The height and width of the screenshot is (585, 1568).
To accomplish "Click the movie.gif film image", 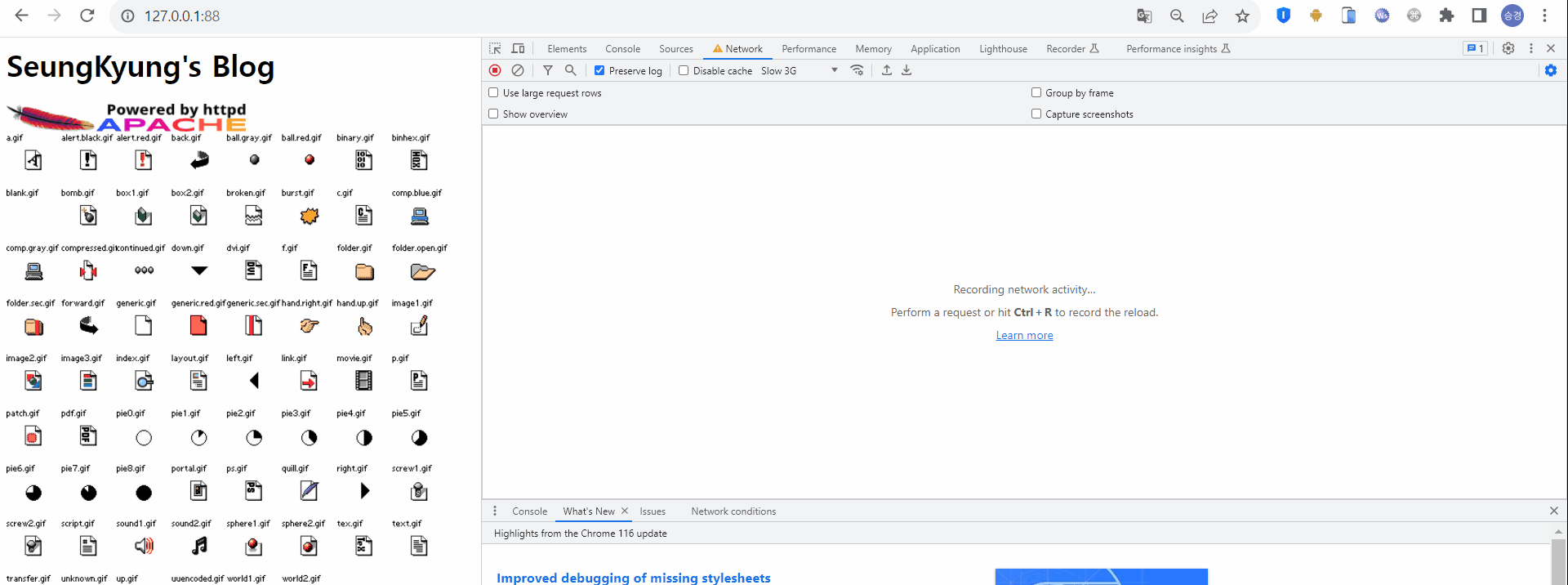I will coord(364,381).
